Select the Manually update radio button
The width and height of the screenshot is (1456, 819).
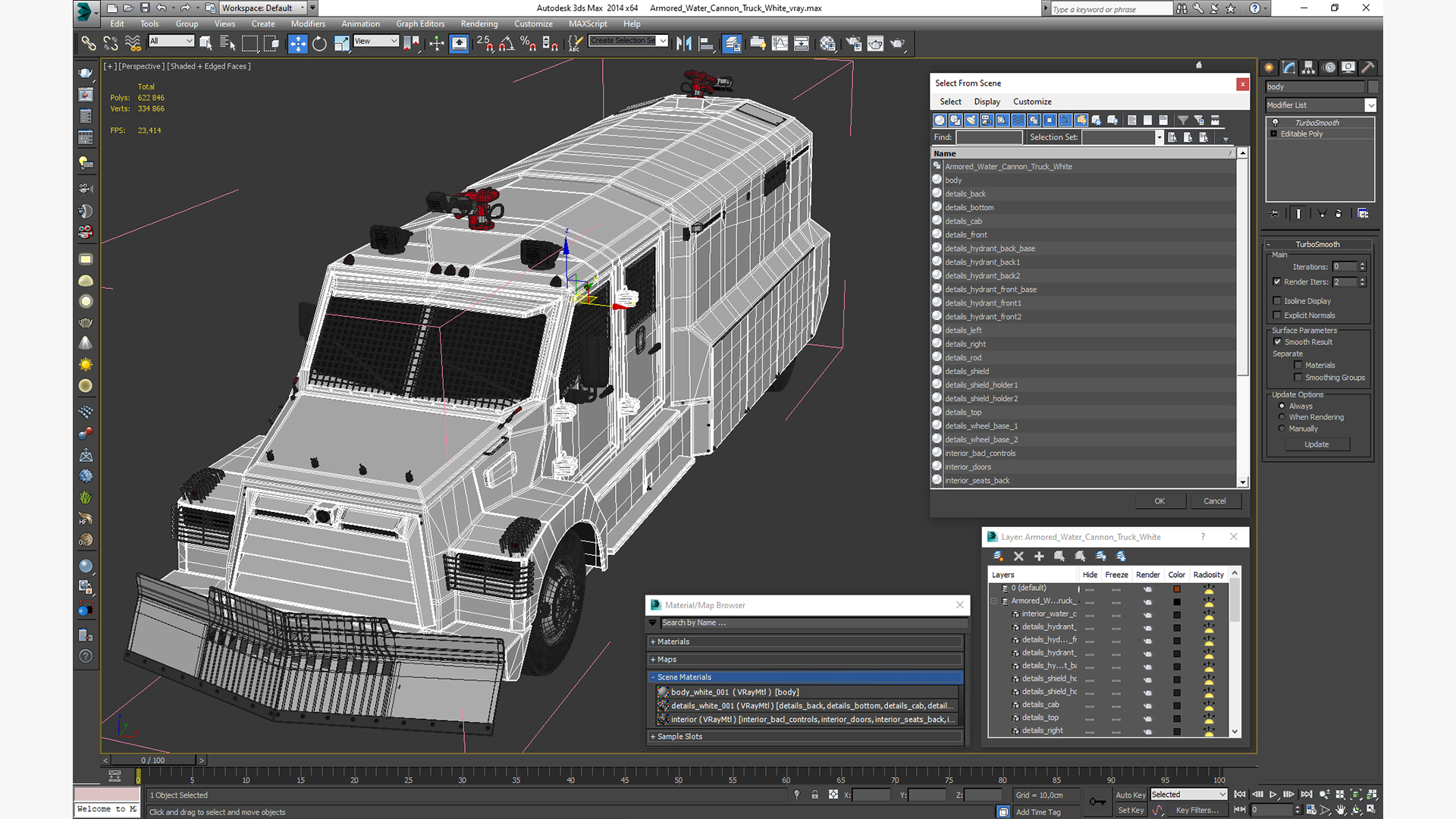coord(1282,428)
